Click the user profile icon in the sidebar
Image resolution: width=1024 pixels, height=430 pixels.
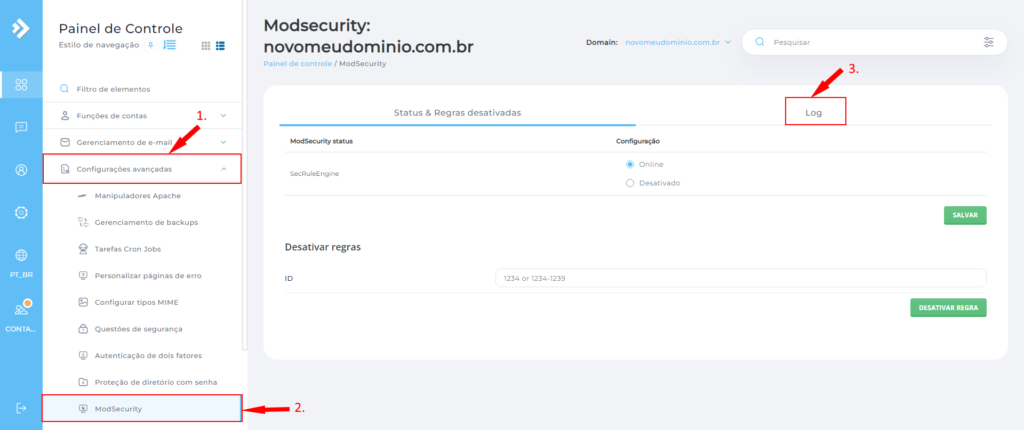click(21, 170)
